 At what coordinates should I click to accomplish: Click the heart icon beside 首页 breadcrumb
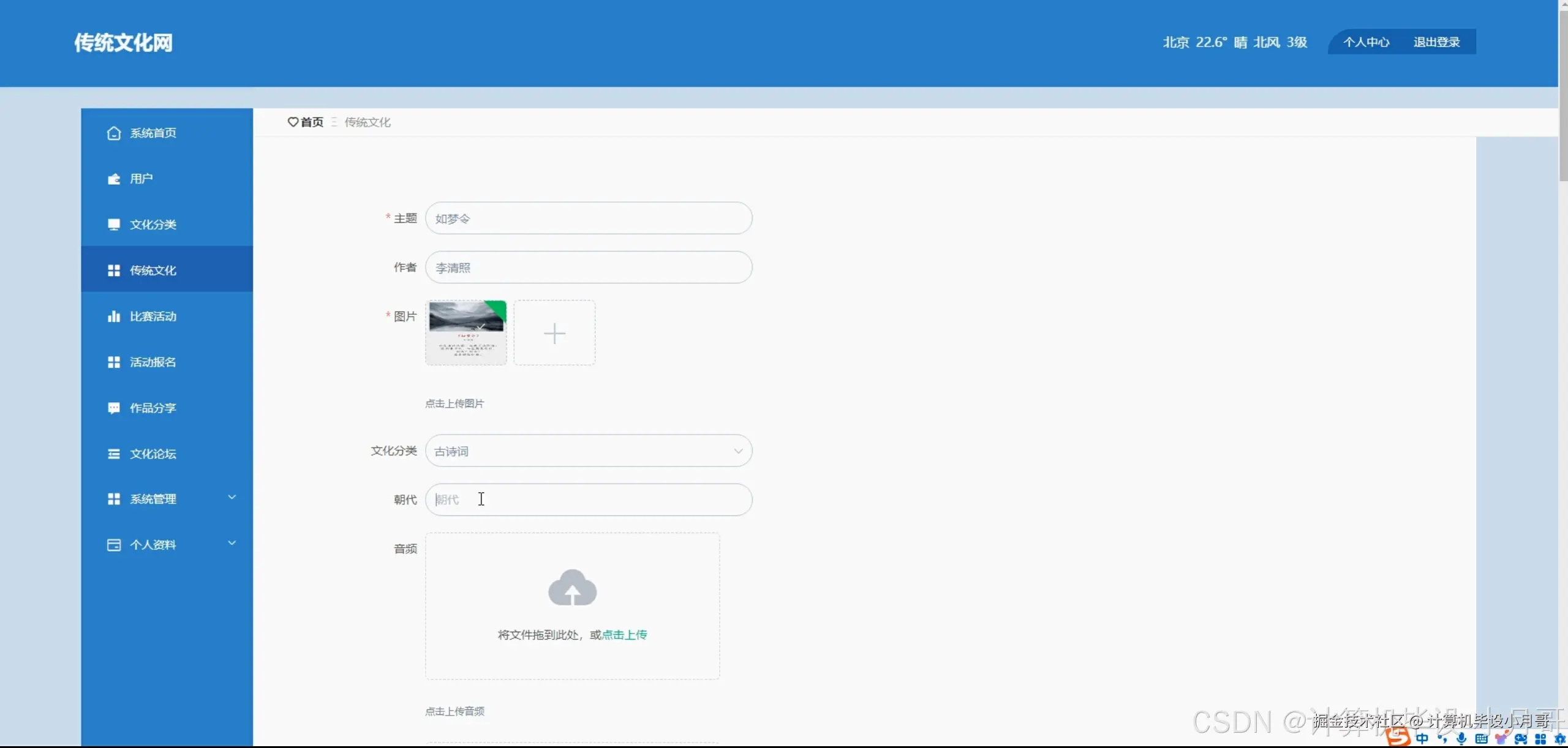293,122
